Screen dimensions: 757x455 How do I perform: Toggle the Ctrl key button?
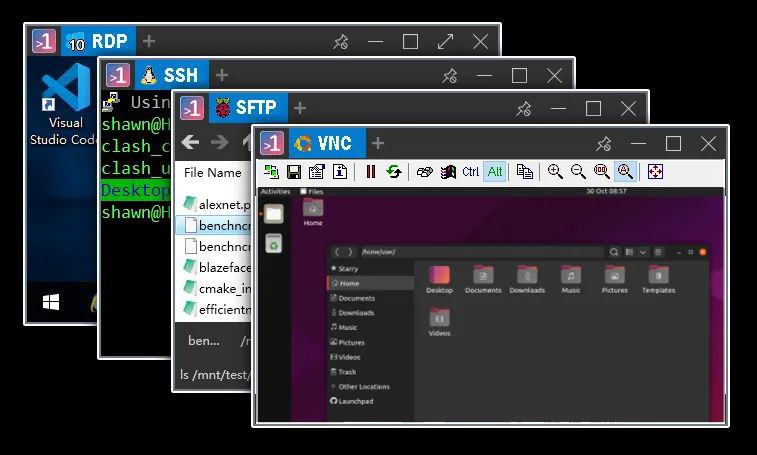(470, 172)
